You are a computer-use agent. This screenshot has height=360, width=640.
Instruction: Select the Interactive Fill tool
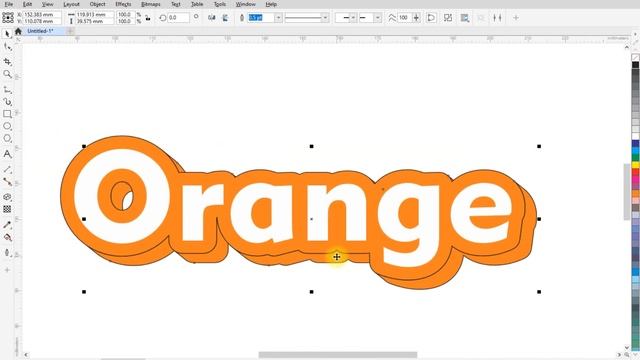pyautogui.click(x=7, y=237)
